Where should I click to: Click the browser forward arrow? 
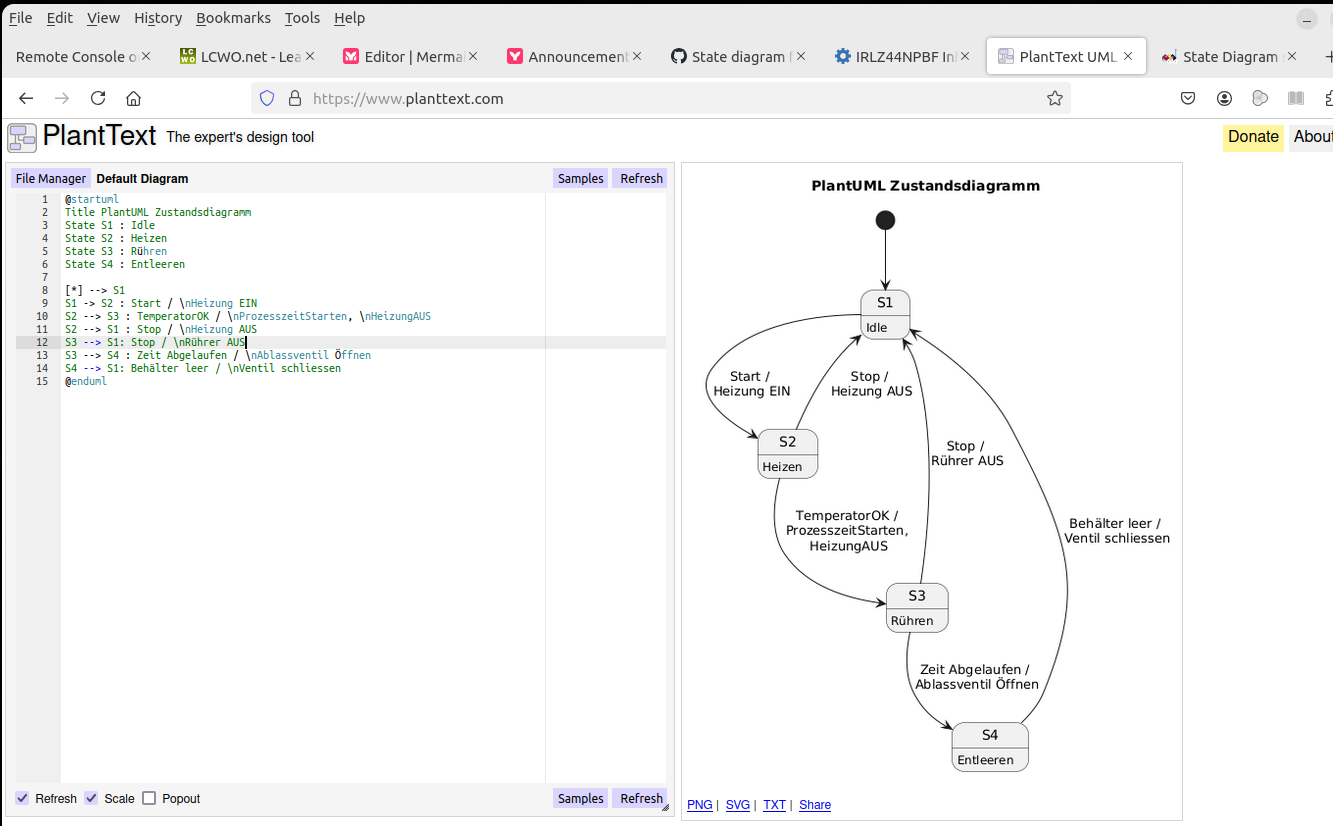coord(62,98)
